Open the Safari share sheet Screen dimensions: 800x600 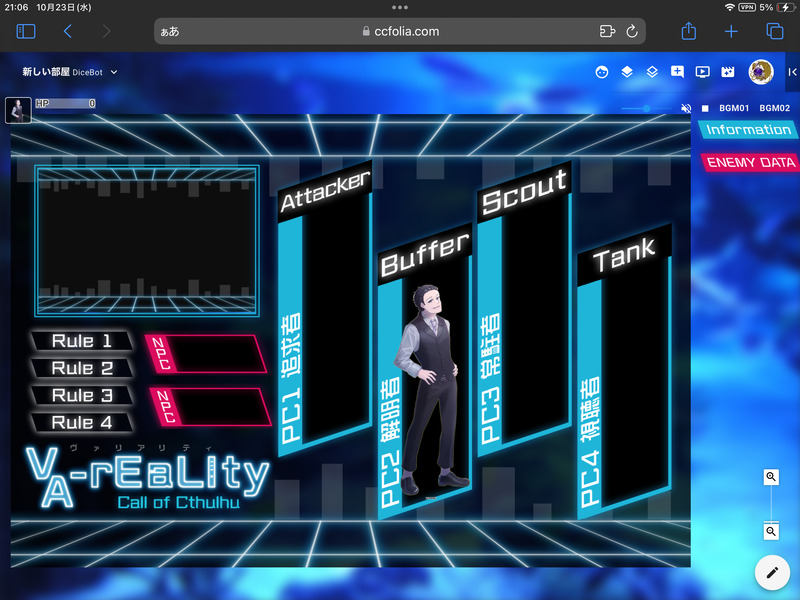click(689, 31)
